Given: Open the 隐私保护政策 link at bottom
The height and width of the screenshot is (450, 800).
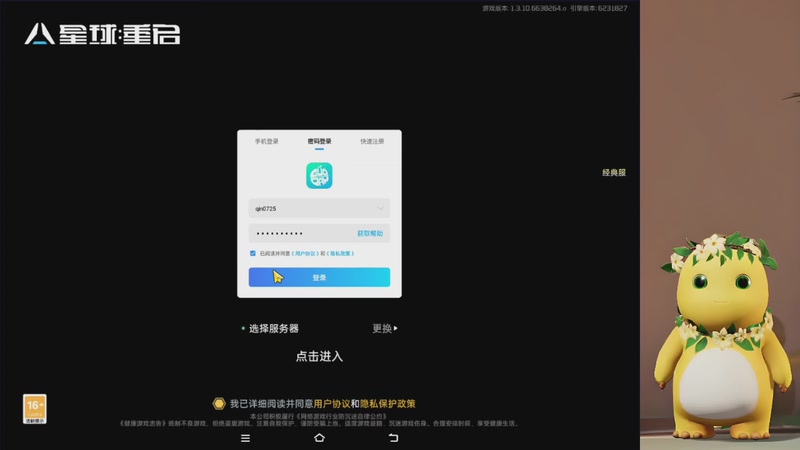Looking at the screenshot, I should [x=388, y=404].
